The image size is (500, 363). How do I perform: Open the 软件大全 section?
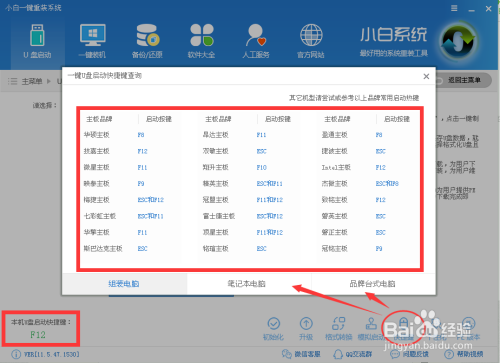[201, 42]
